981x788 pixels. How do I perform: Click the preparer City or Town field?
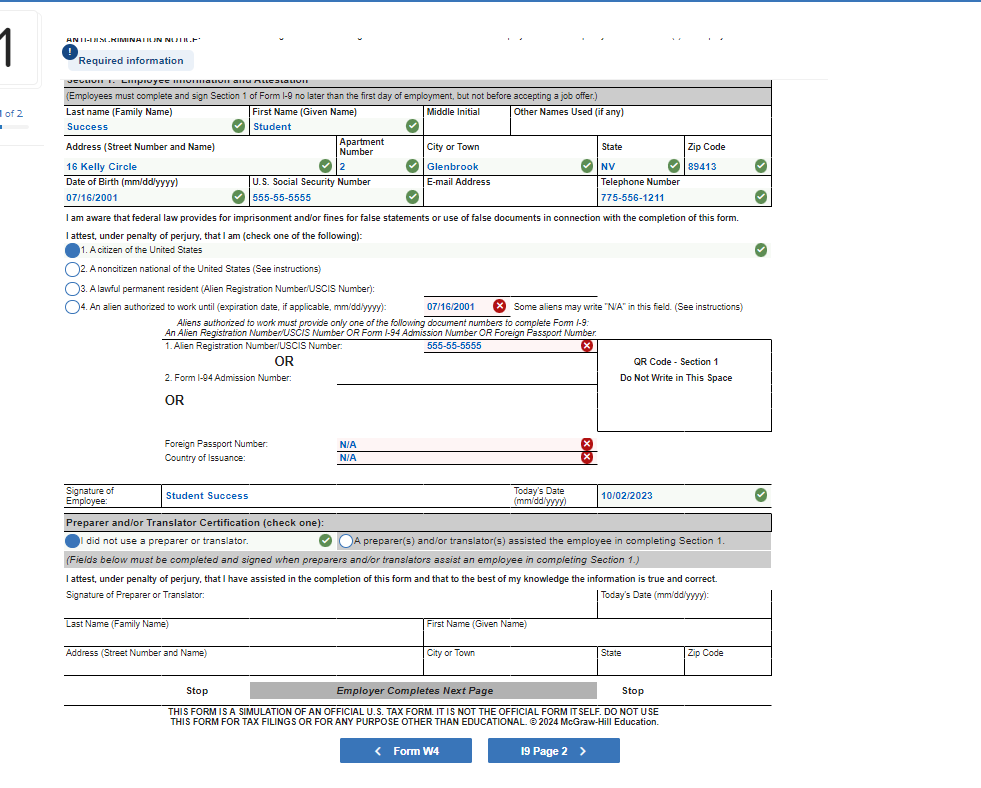511,666
